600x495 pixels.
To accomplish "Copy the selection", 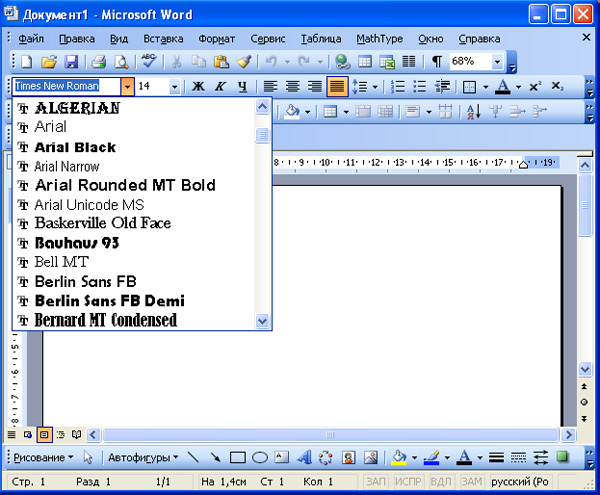I will coord(199,62).
